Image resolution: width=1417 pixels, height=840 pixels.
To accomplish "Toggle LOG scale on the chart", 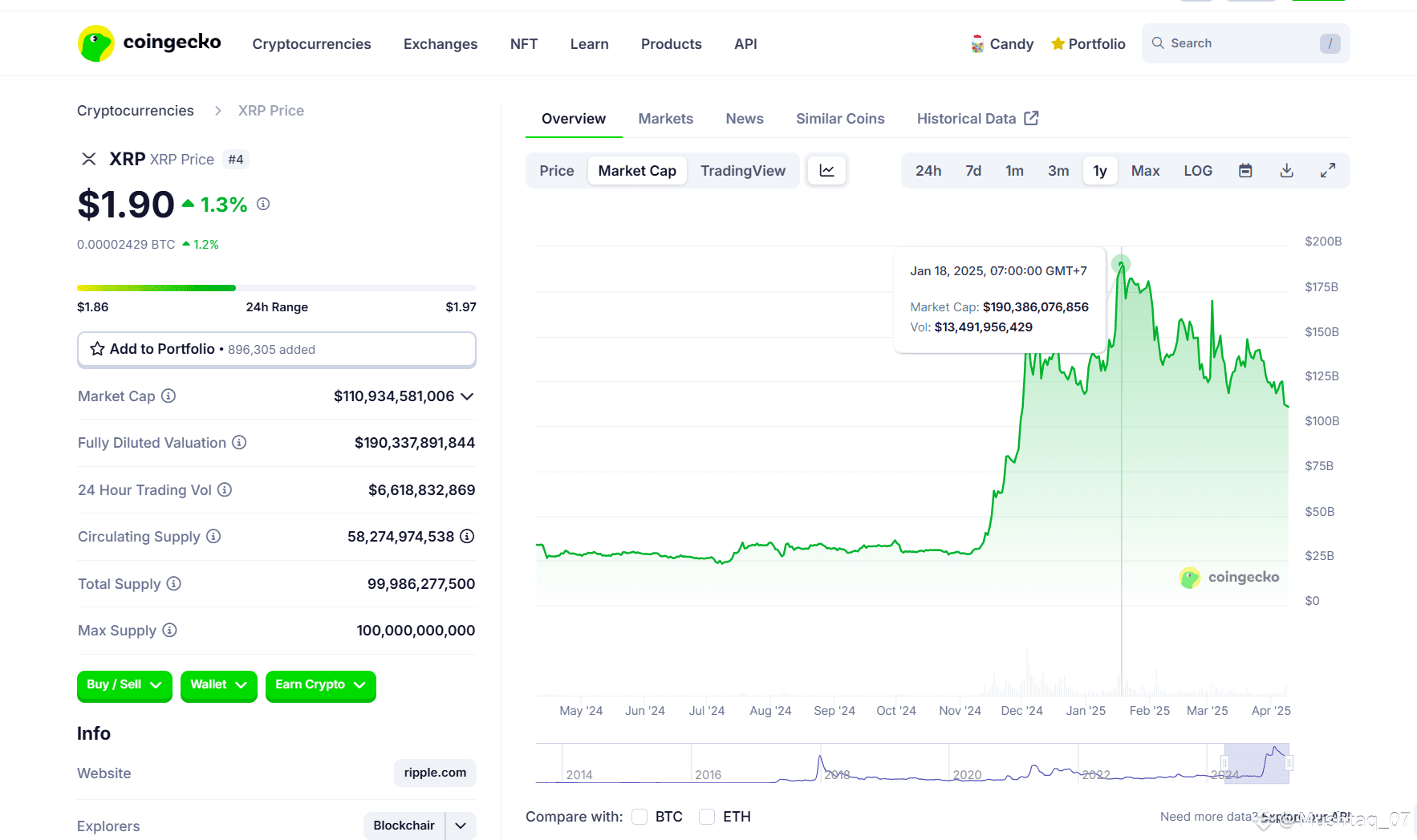I will [x=1198, y=171].
